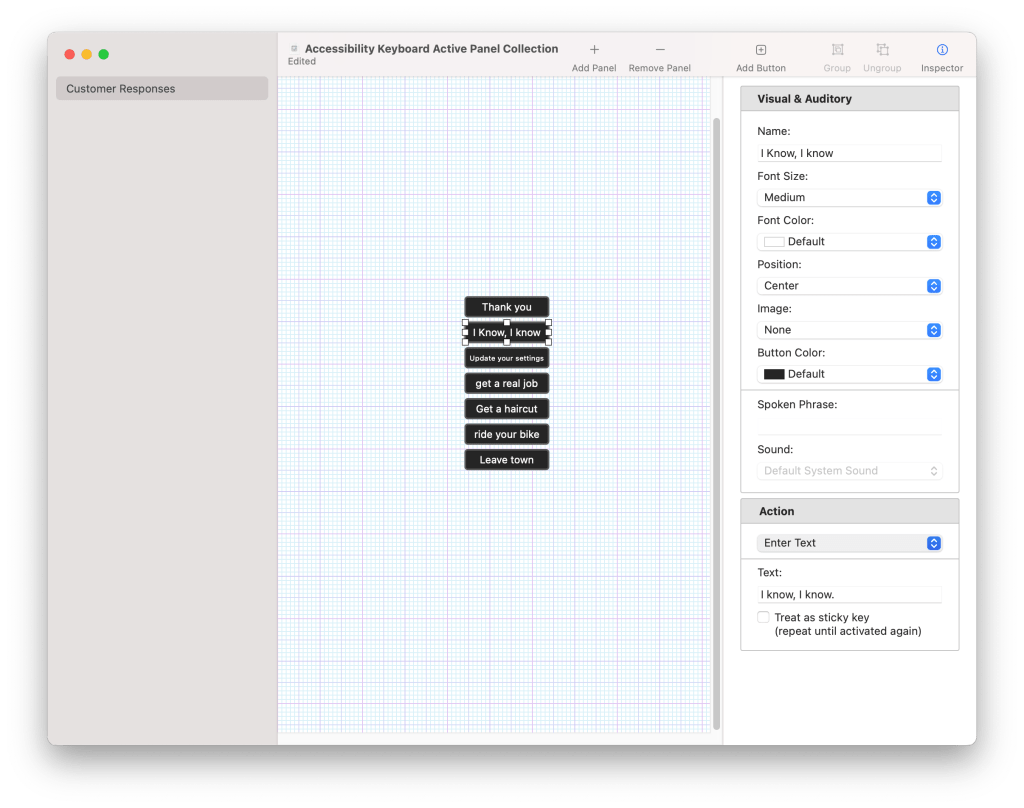Click the Add Panel plus icon
Viewport: 1024px width, 808px height.
(x=594, y=50)
